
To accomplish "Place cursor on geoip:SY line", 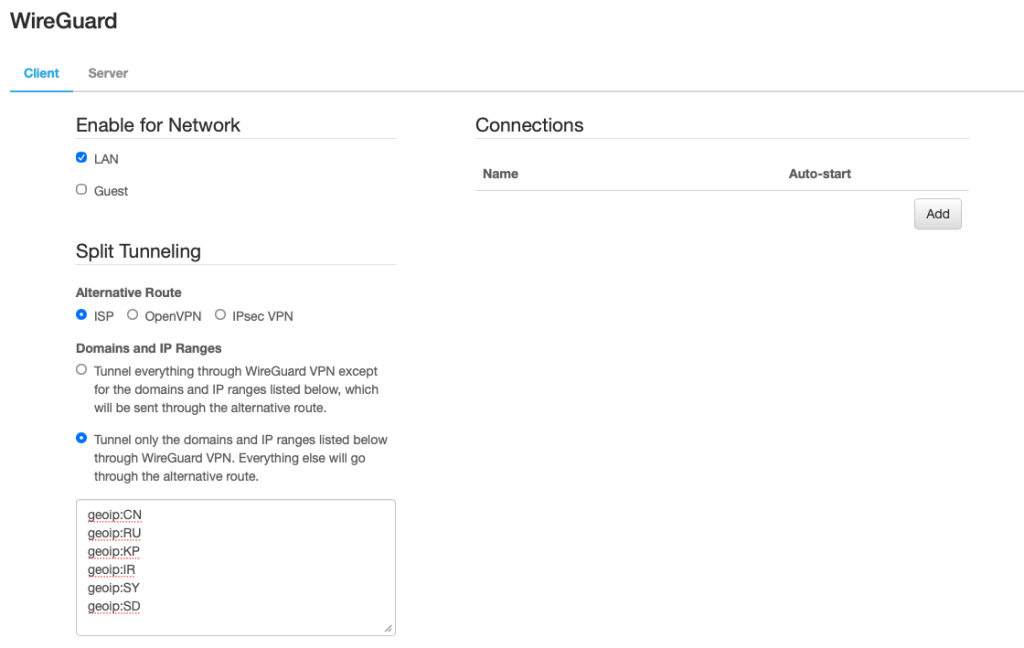I will tap(114, 587).
